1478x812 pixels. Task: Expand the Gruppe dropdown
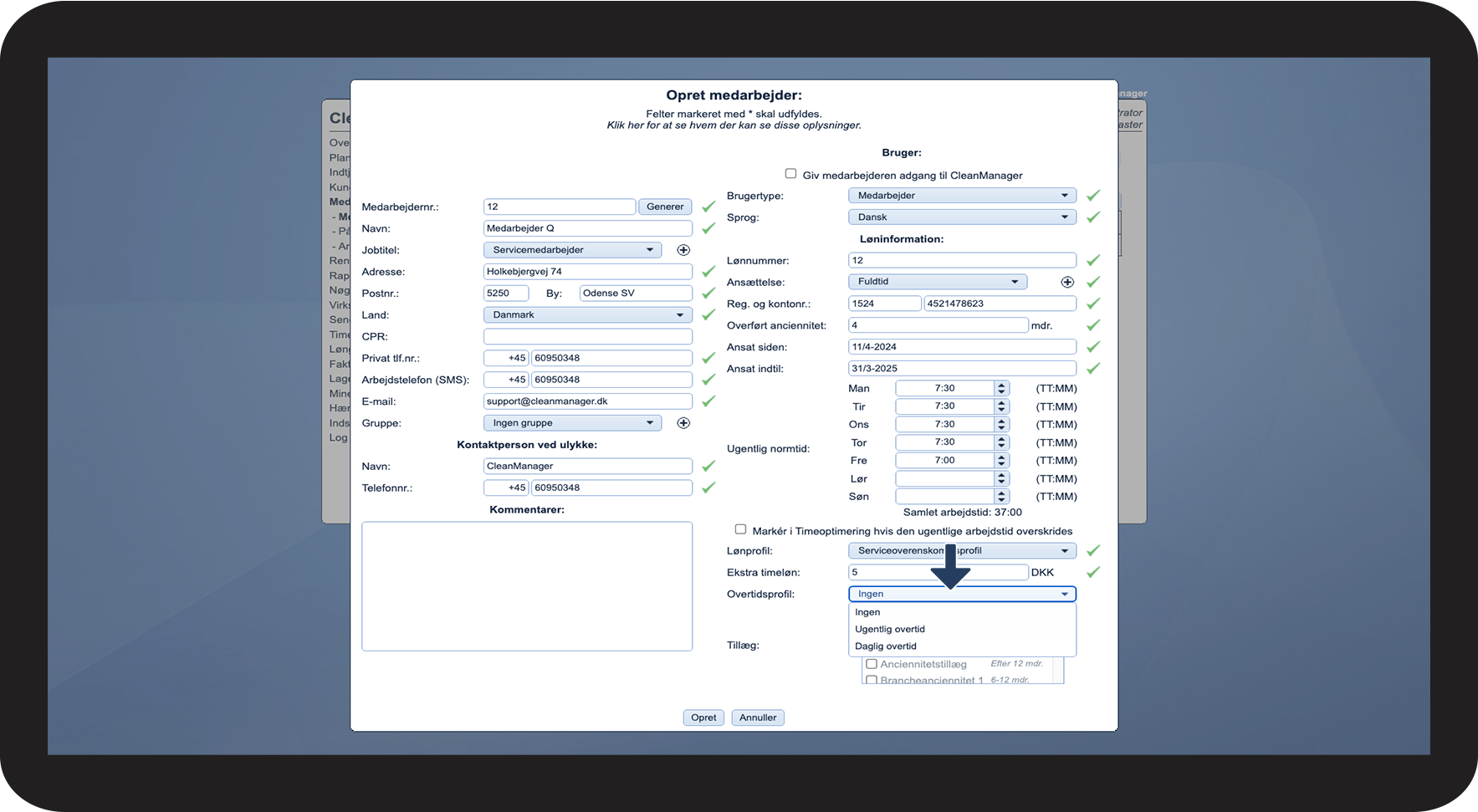[572, 423]
